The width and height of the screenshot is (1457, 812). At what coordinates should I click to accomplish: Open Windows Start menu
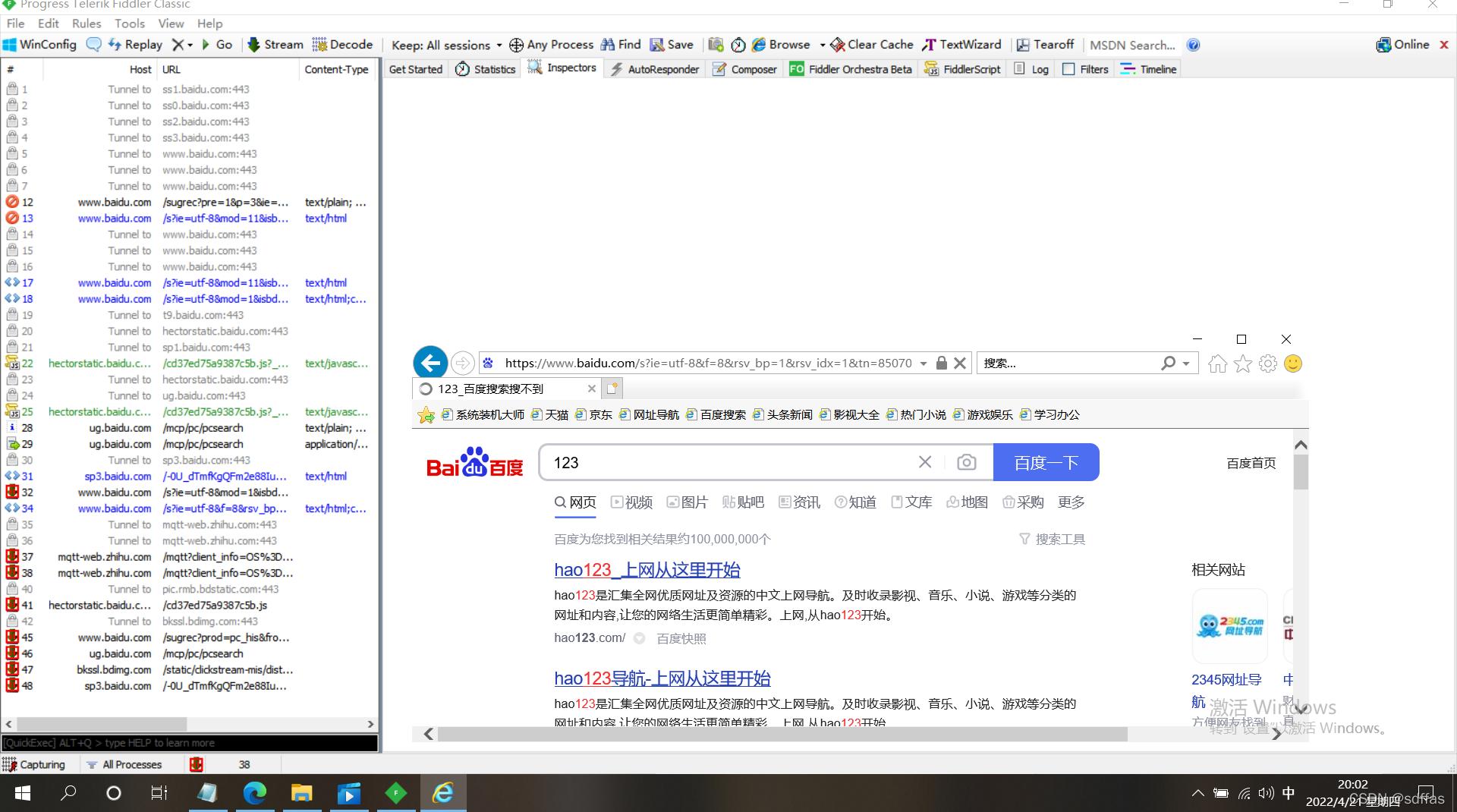[x=23, y=793]
